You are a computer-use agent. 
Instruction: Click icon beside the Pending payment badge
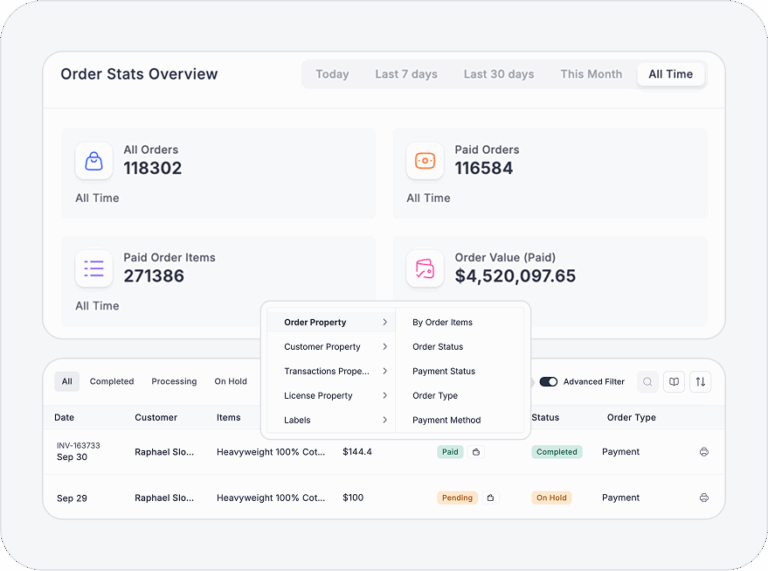(x=490, y=498)
